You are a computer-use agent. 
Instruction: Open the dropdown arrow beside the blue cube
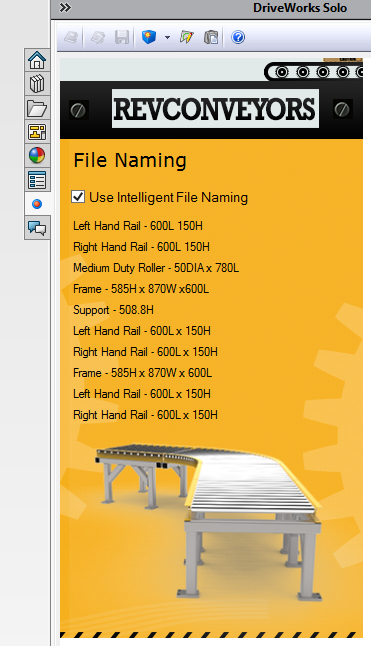click(x=167, y=37)
